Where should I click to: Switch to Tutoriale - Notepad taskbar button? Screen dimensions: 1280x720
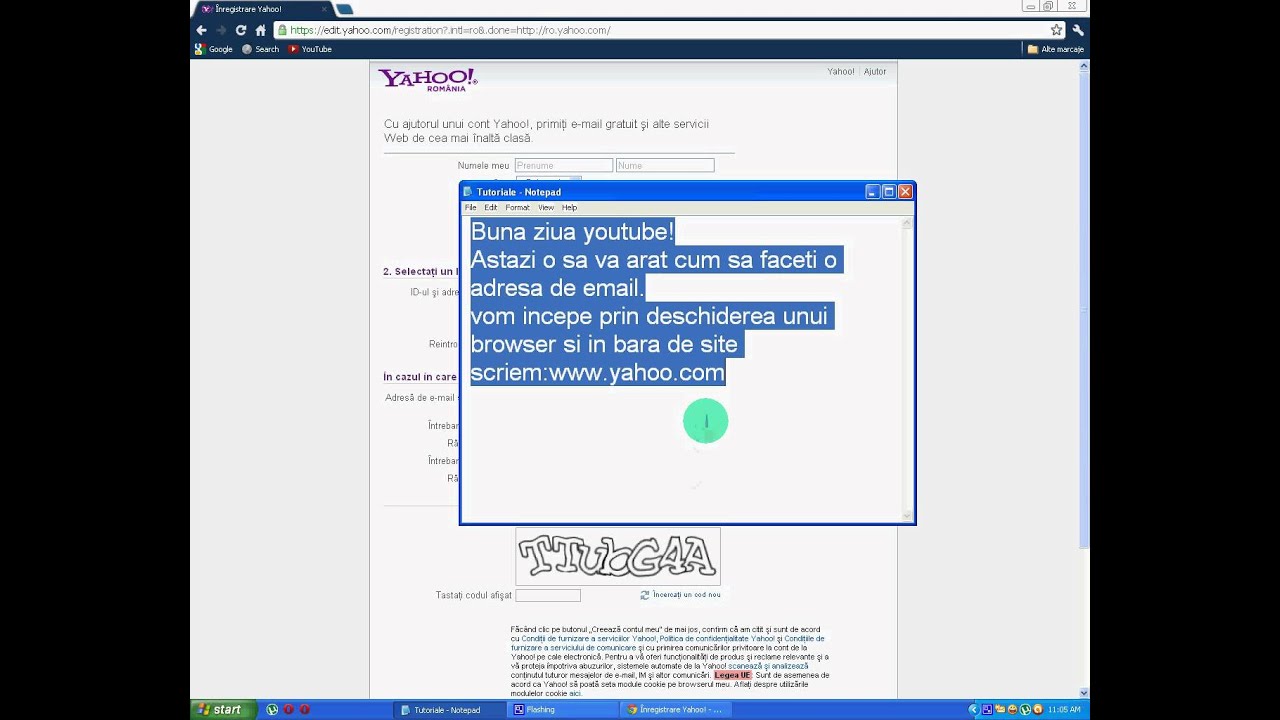[x=448, y=710]
